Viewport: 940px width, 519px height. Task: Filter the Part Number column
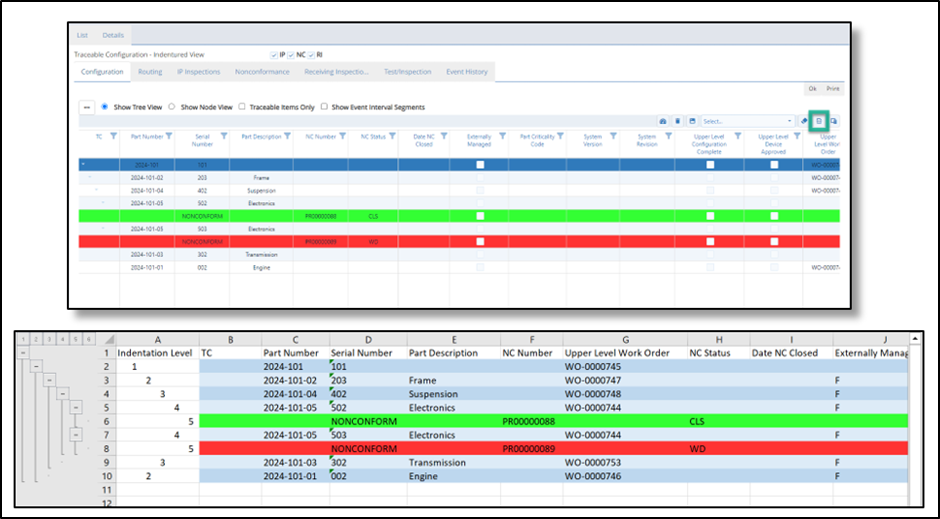click(168, 136)
